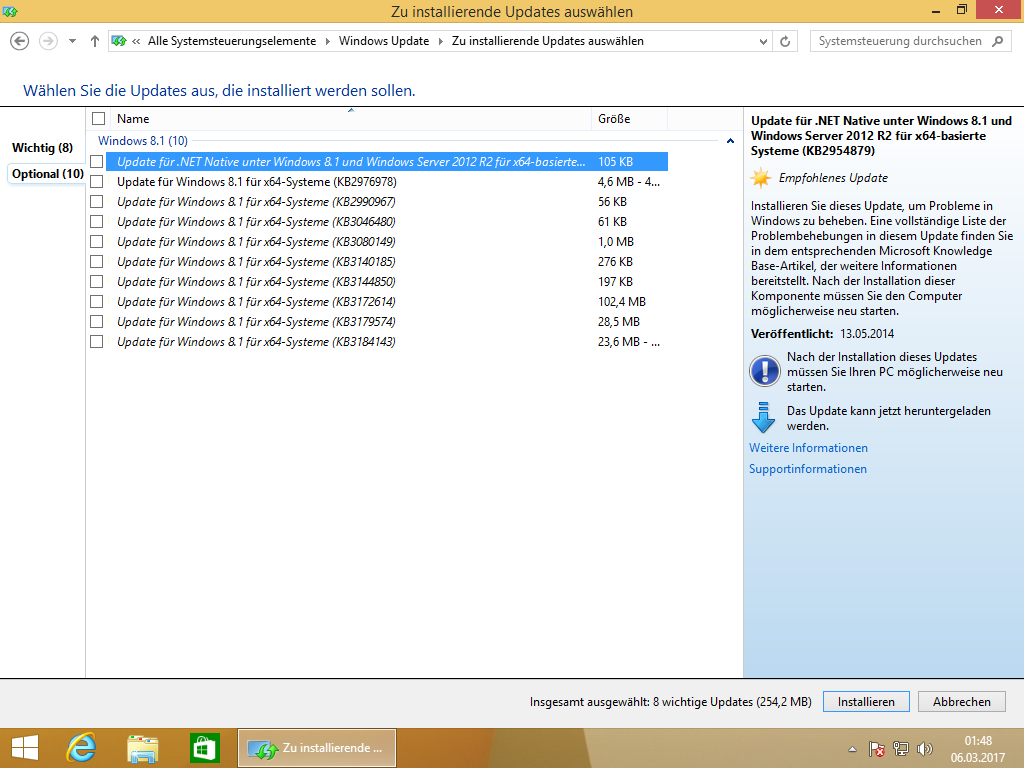Open 'Alle Systemsteuerungselemente' breadcrumb

pos(232,41)
